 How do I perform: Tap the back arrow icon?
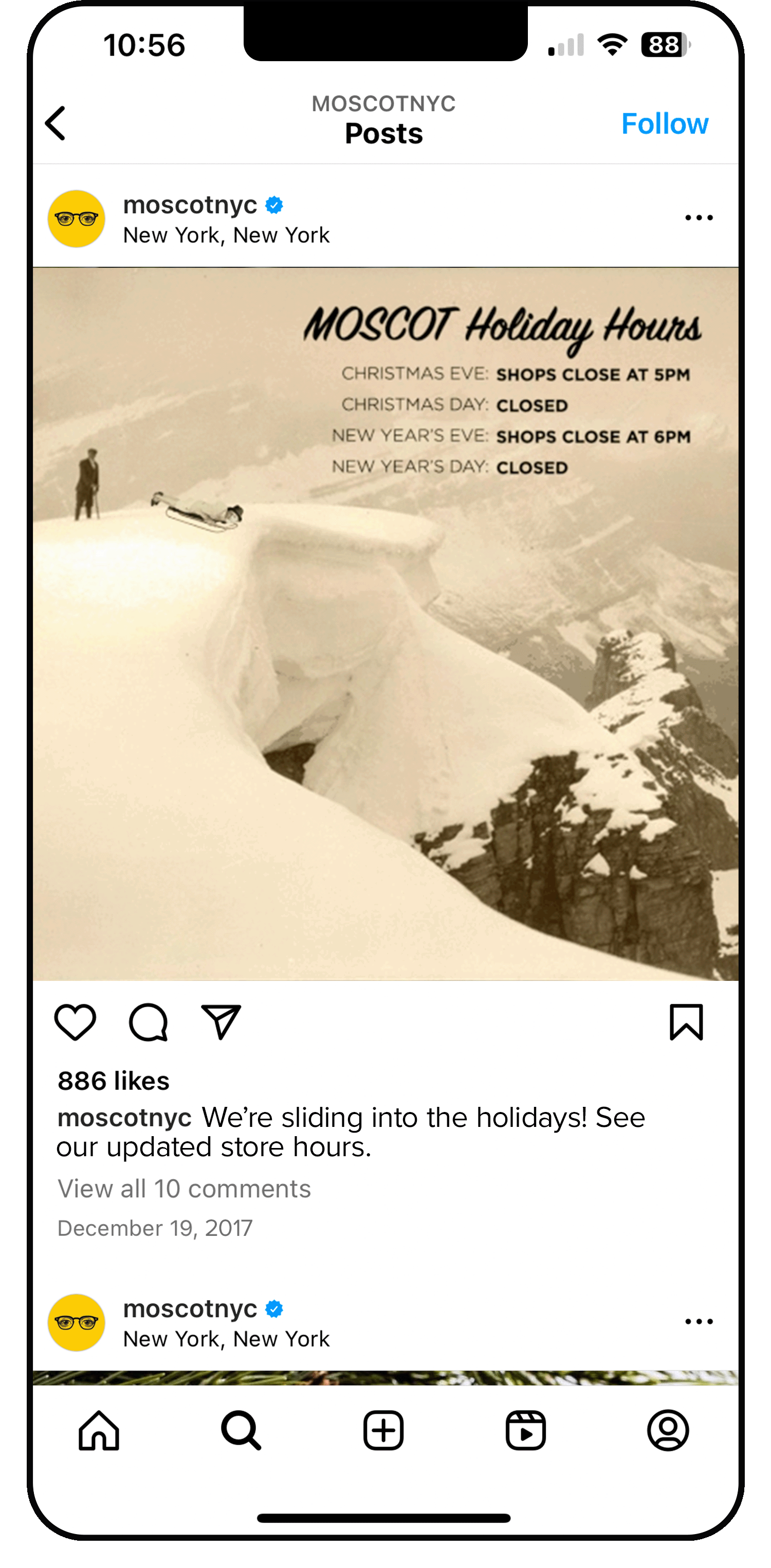point(56,123)
